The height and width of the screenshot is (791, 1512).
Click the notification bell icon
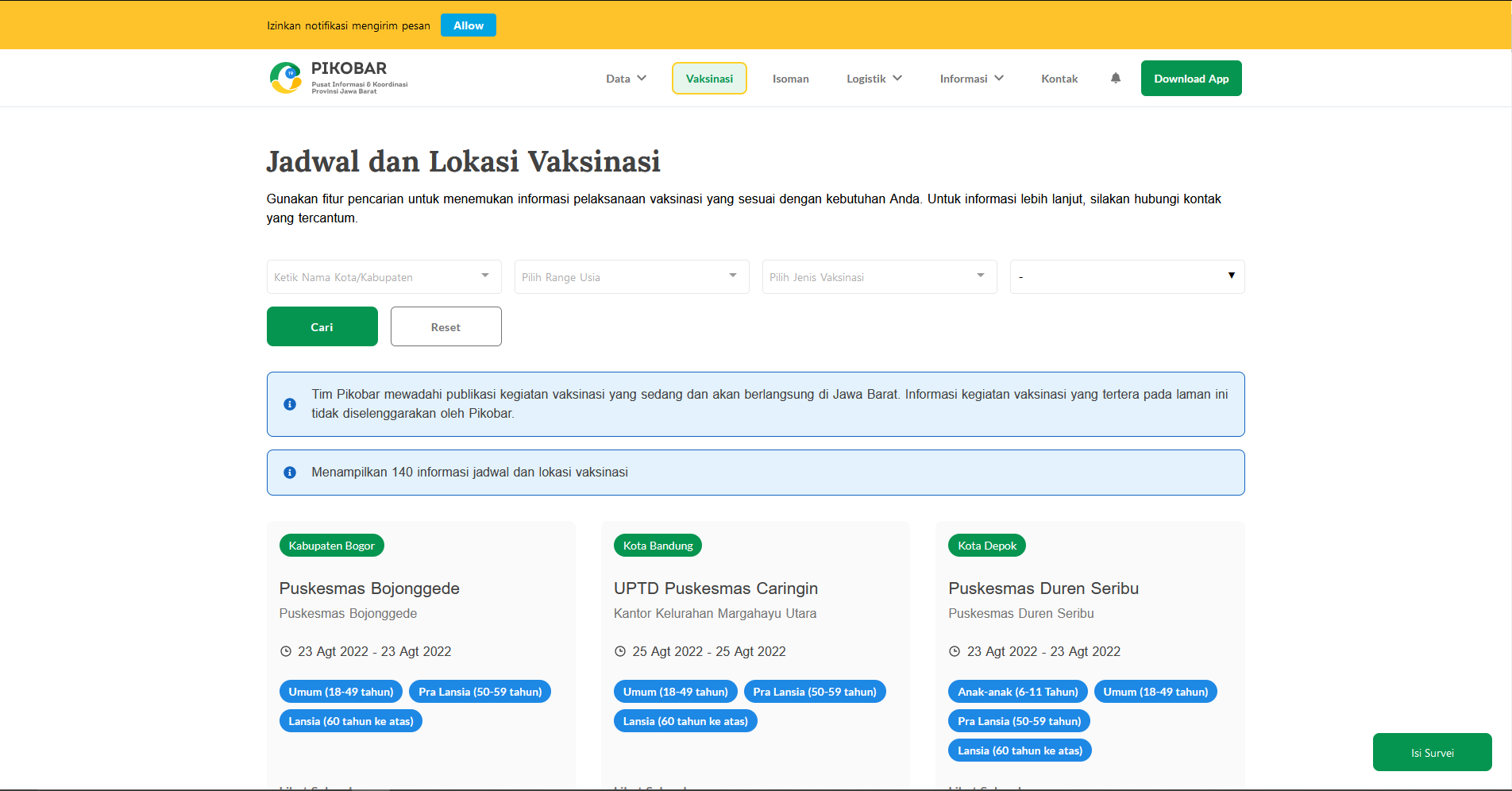(1115, 78)
